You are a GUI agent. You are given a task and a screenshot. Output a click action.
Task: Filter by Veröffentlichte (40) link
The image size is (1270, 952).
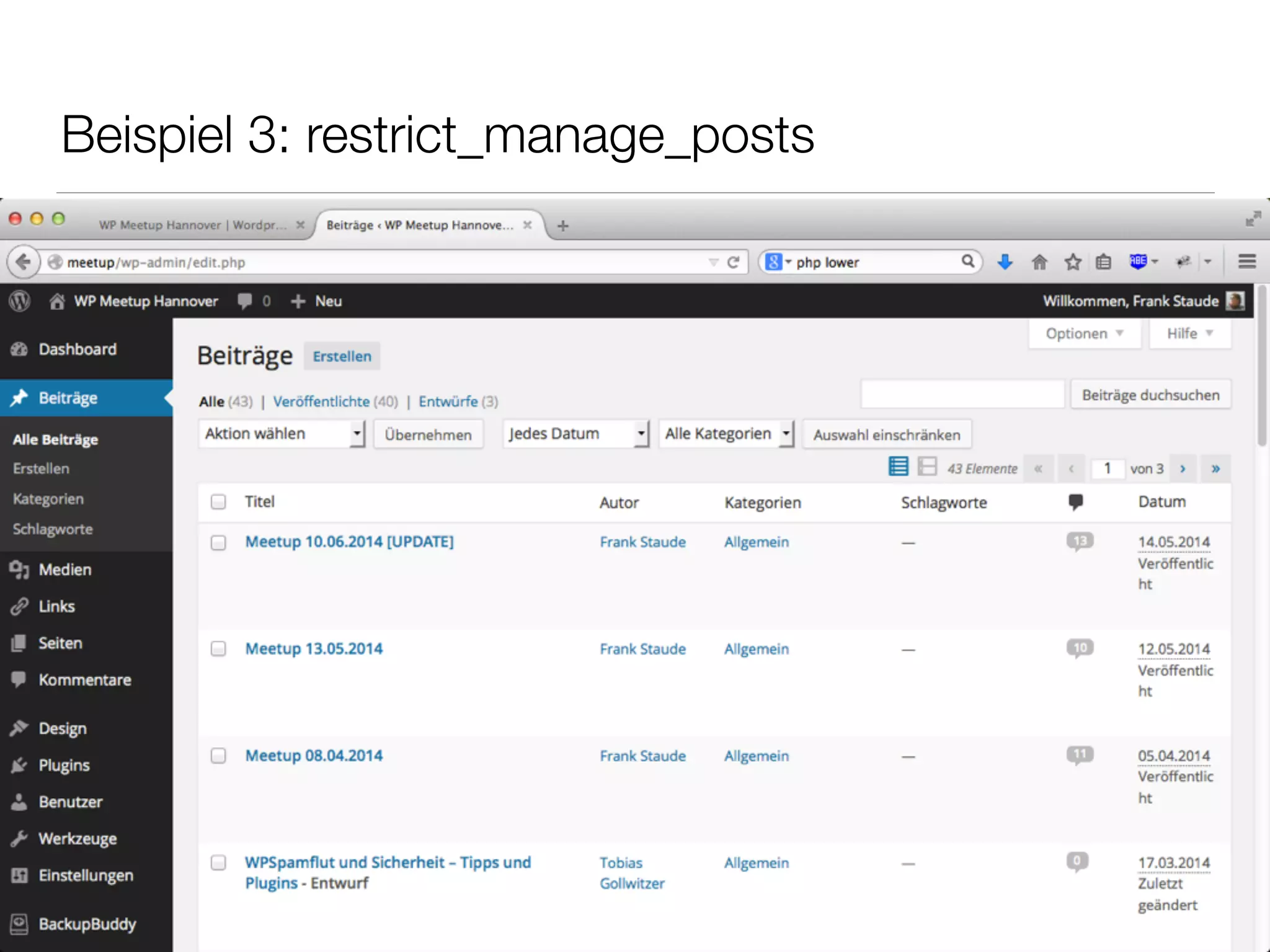tap(335, 402)
